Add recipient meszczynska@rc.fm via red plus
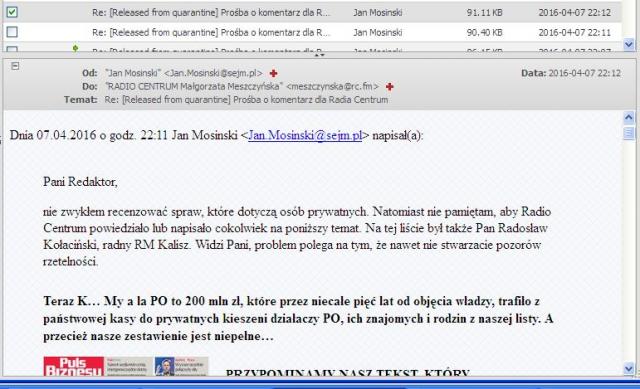This screenshot has height=389, width=640. click(x=389, y=87)
